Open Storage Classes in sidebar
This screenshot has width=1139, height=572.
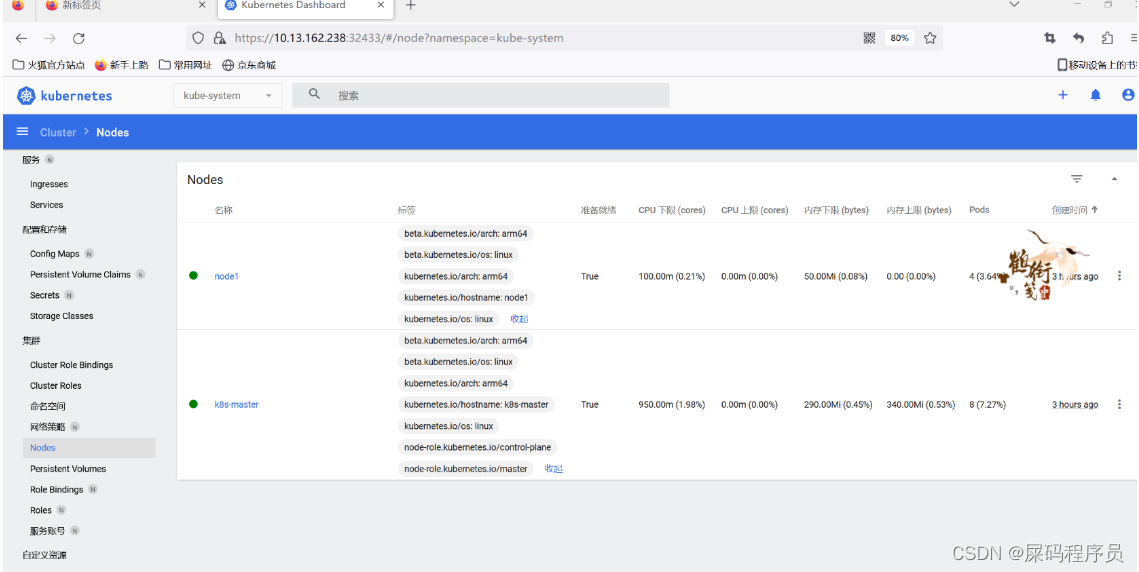pos(62,316)
